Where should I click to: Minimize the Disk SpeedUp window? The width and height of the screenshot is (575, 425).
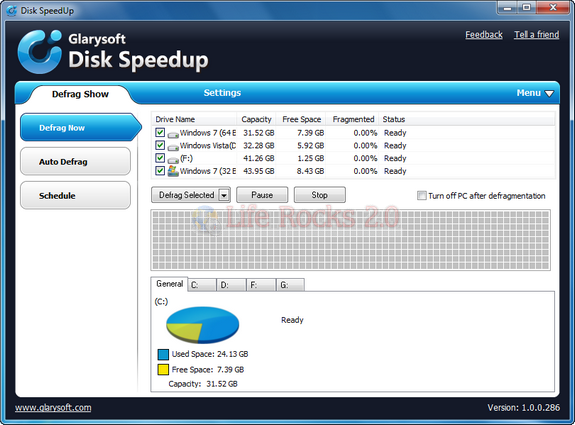click(x=508, y=8)
